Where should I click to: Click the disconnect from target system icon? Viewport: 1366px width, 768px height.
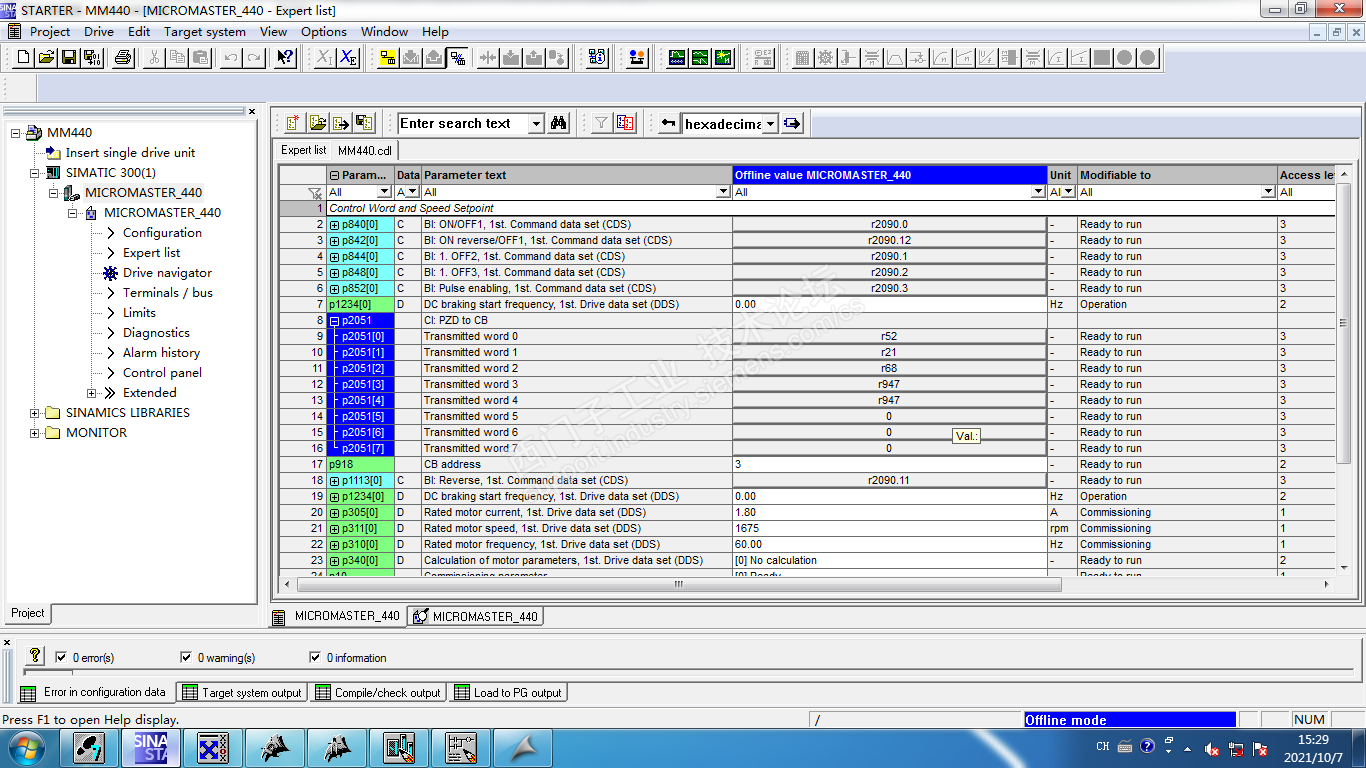[457, 58]
